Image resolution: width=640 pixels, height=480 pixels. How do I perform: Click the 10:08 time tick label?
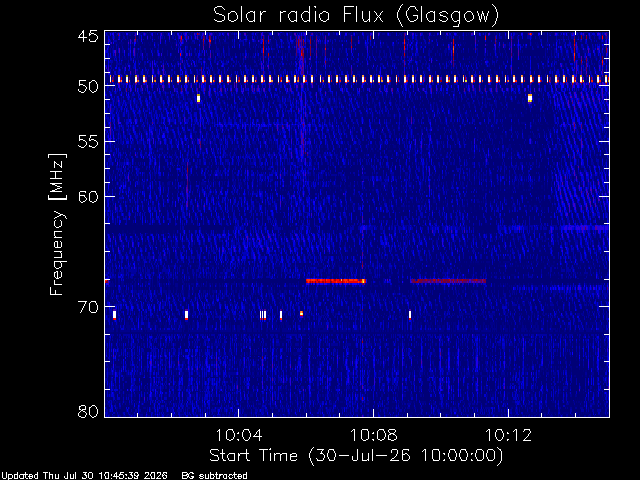point(373,435)
